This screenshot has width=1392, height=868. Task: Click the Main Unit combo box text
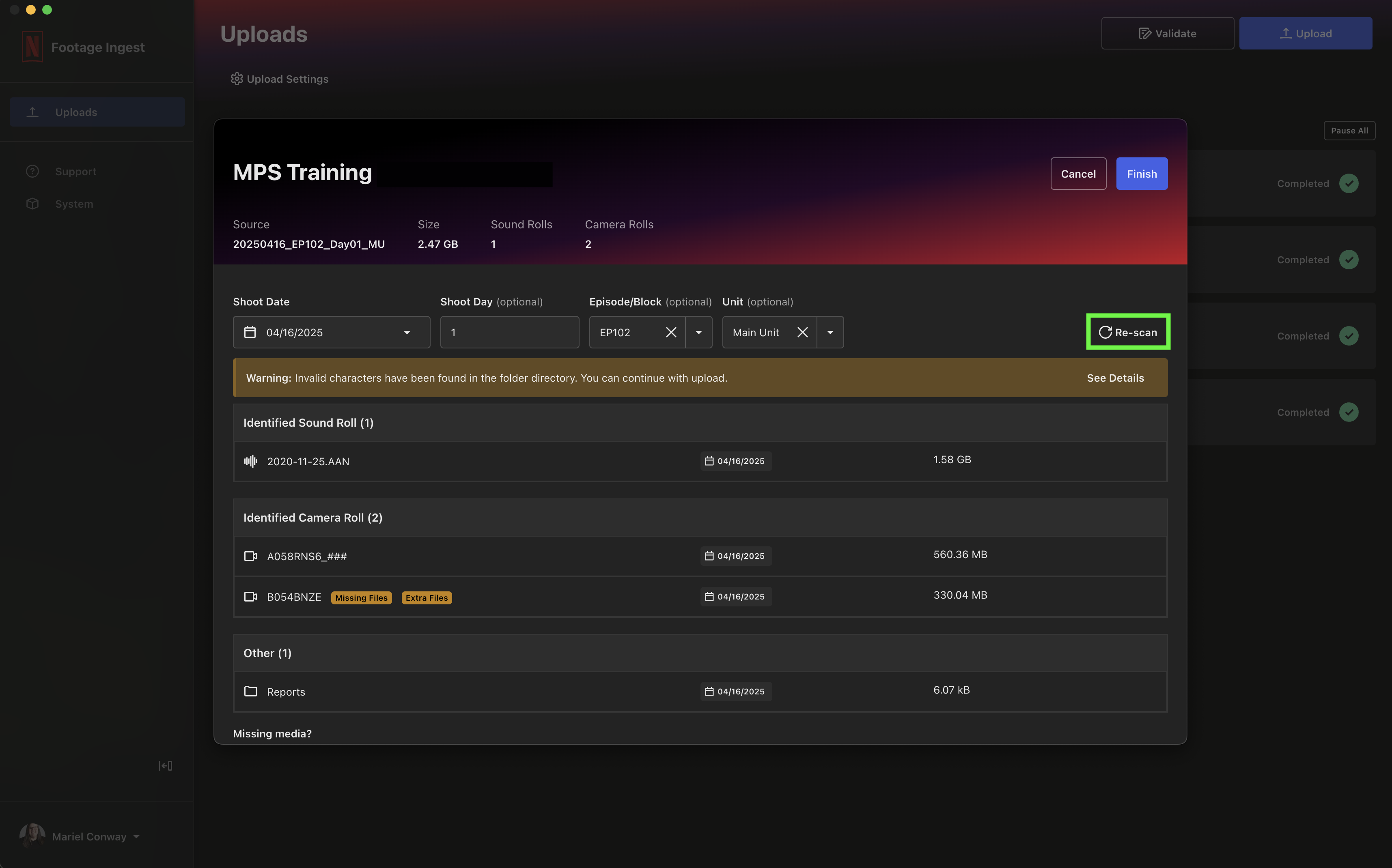[x=756, y=332]
